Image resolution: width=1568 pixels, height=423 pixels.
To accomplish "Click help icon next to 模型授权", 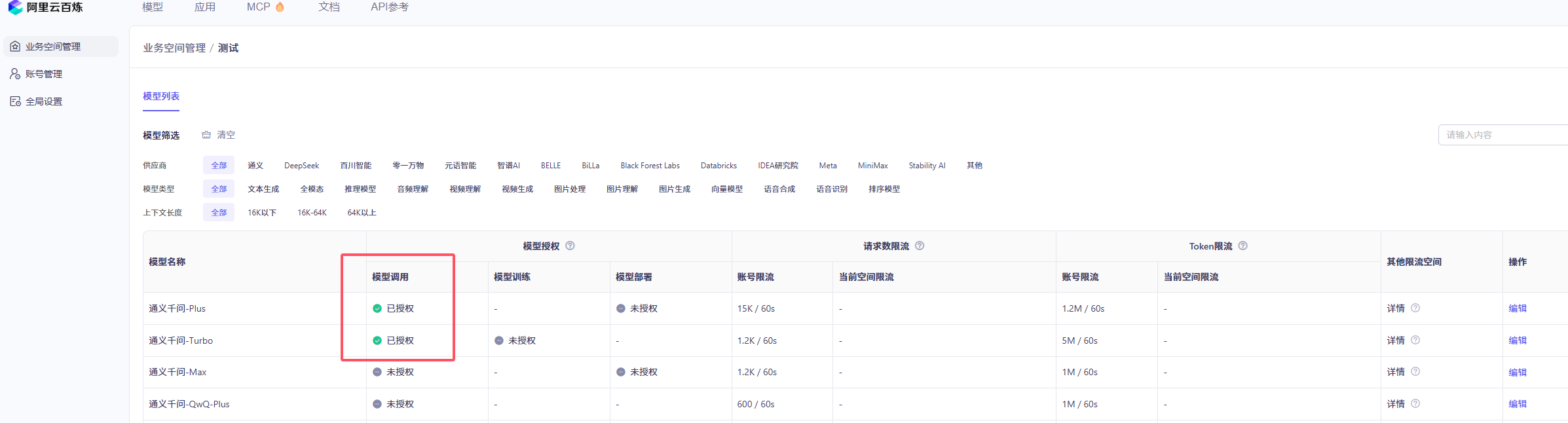I will [x=570, y=246].
